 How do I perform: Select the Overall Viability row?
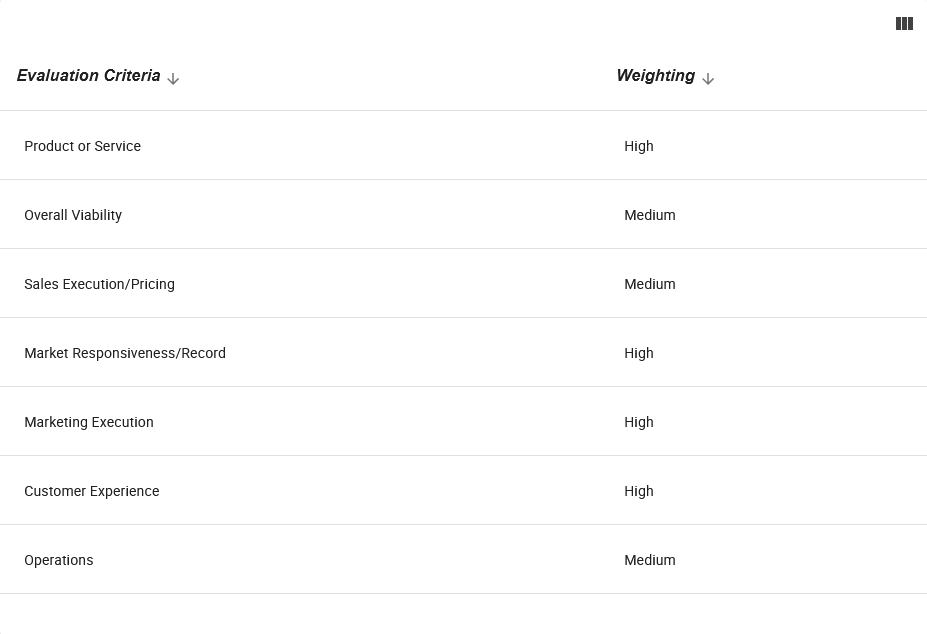464,215
